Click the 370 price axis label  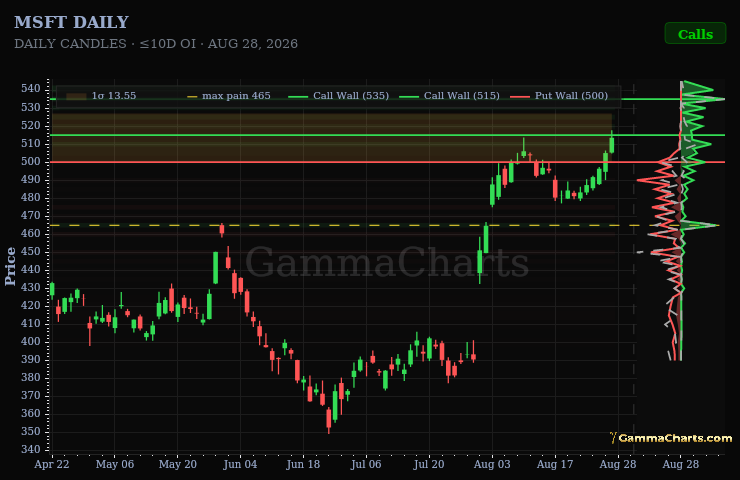pos(31,396)
